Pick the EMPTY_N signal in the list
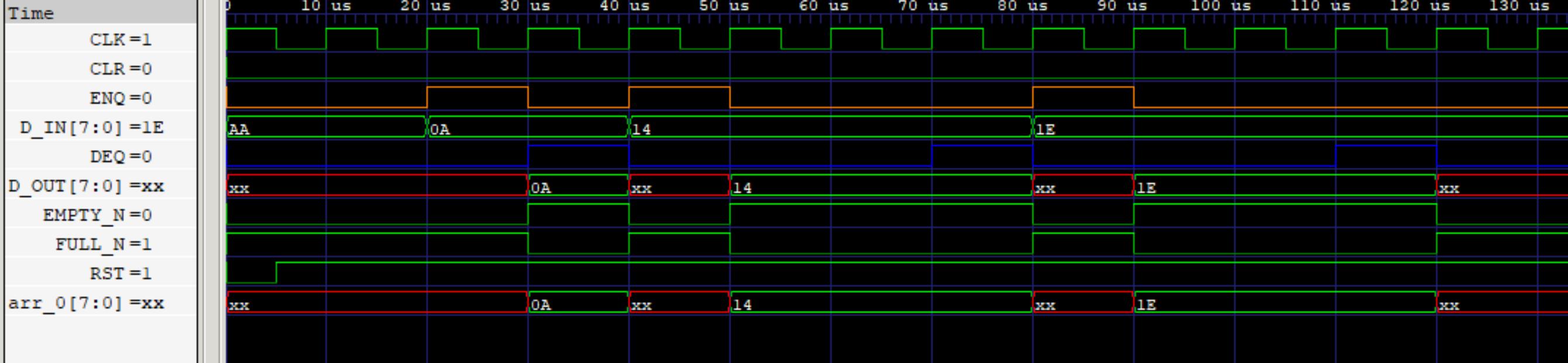 click(x=97, y=215)
